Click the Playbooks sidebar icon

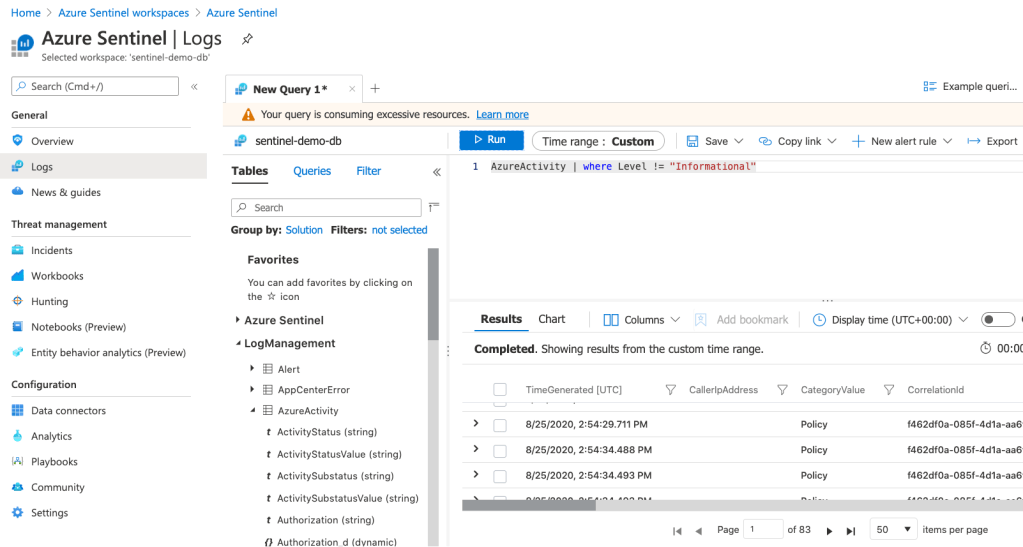(18, 462)
